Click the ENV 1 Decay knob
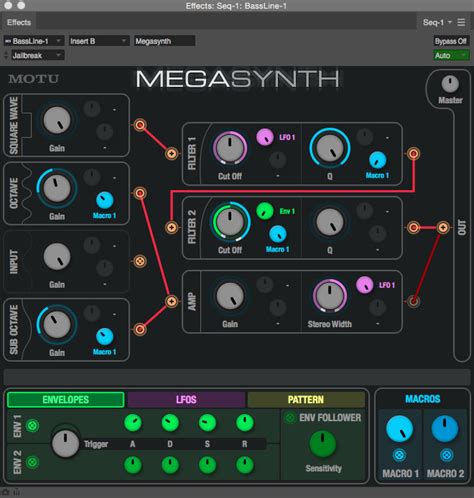Screen dimensions: 474x498 pos(170,423)
